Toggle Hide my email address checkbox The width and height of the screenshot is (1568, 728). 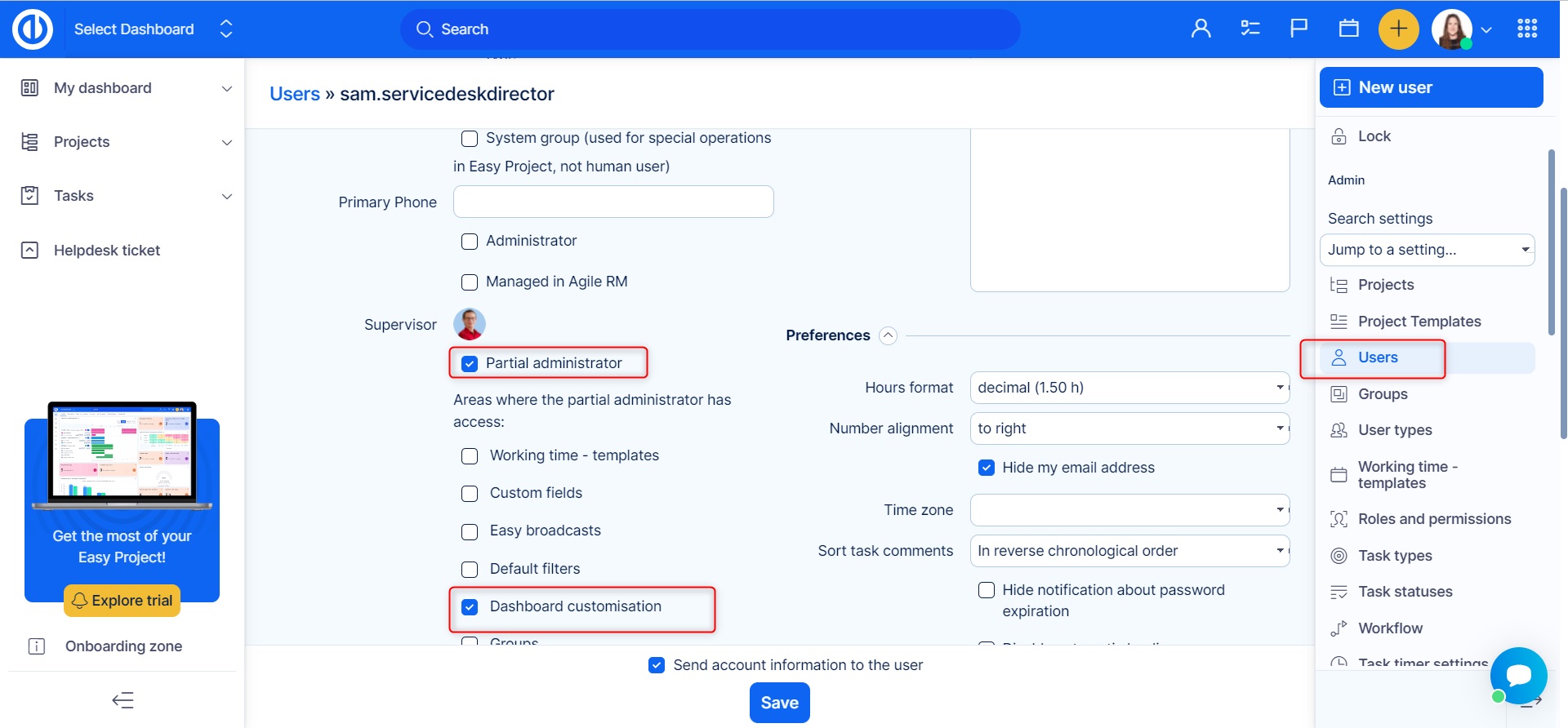(987, 468)
